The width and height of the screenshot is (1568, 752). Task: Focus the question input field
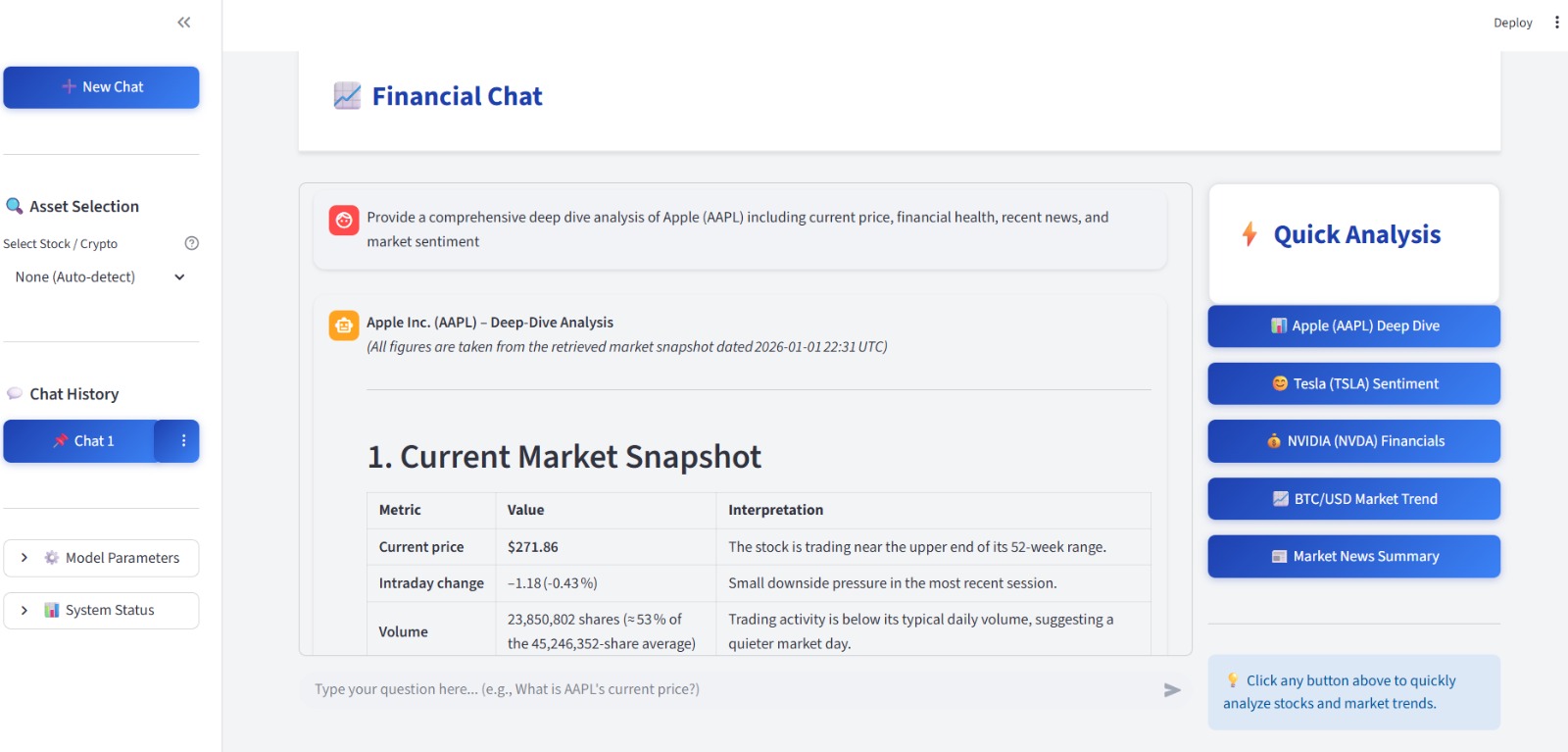(x=730, y=690)
